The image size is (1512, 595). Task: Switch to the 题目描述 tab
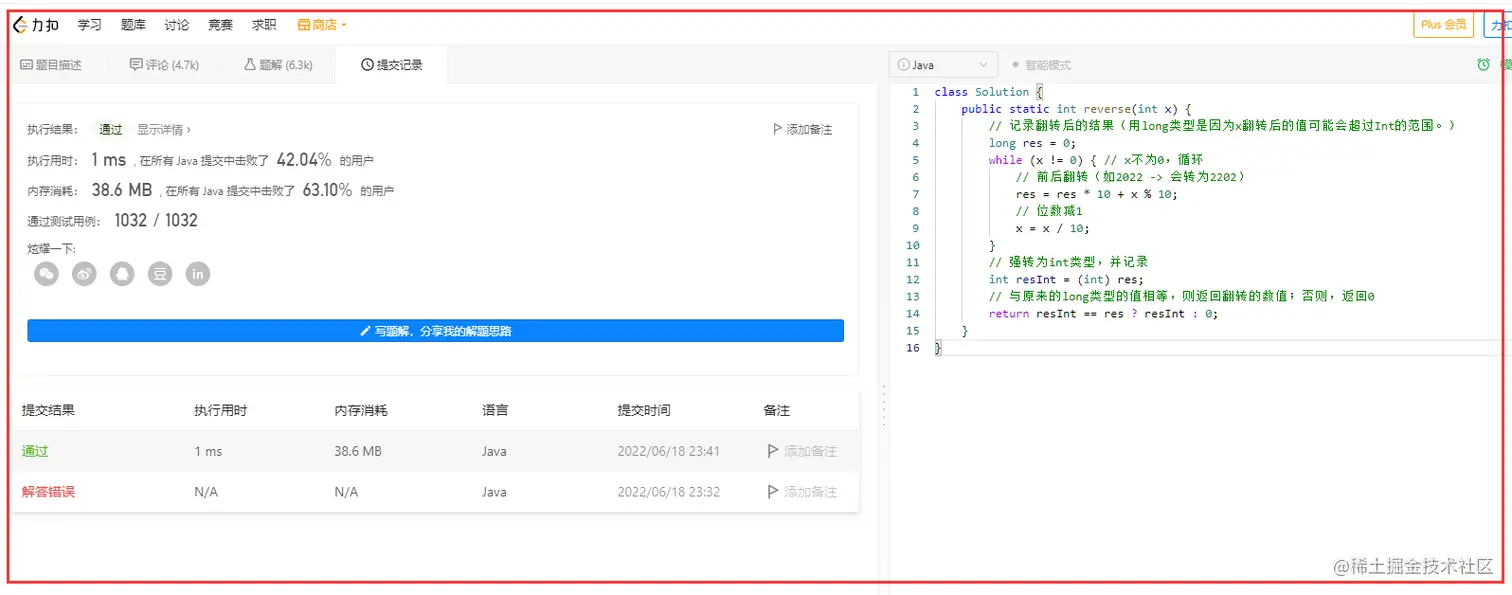click(51, 65)
